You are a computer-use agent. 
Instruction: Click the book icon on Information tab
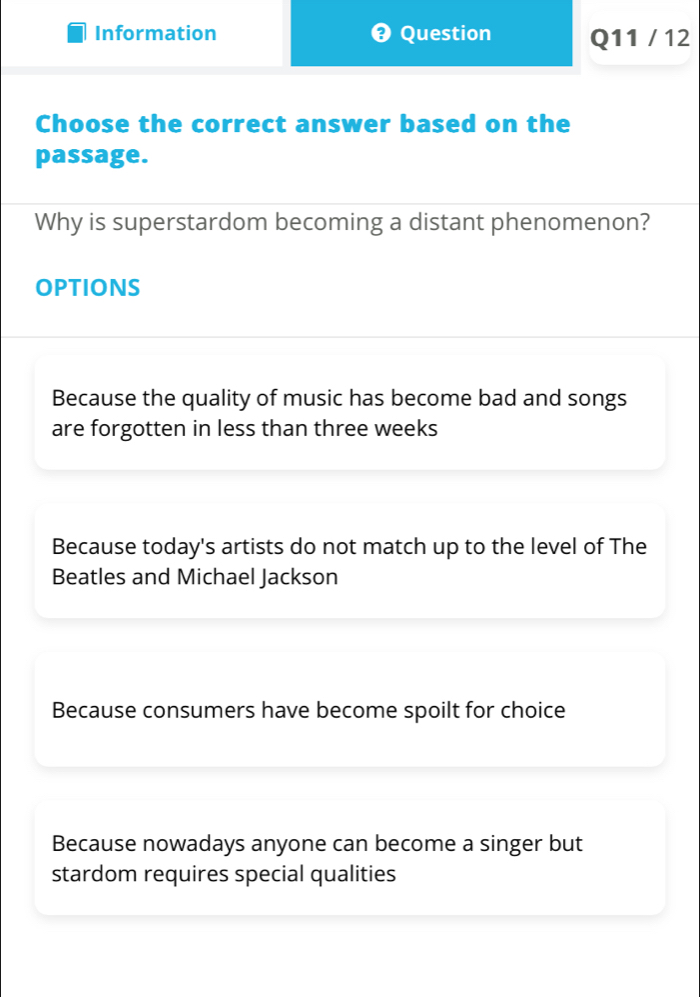tap(78, 33)
